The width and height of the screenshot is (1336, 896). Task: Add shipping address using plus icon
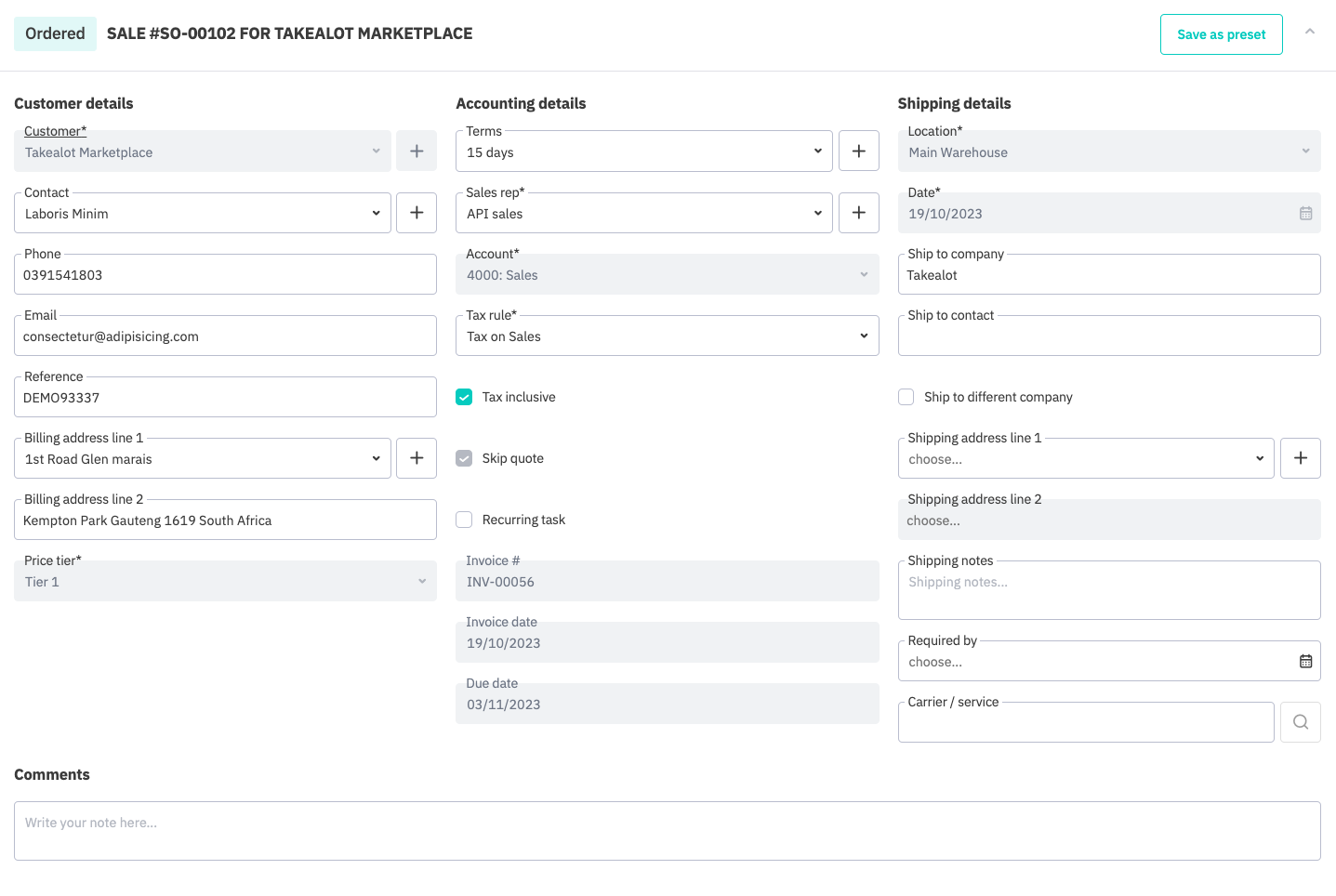click(x=1300, y=458)
